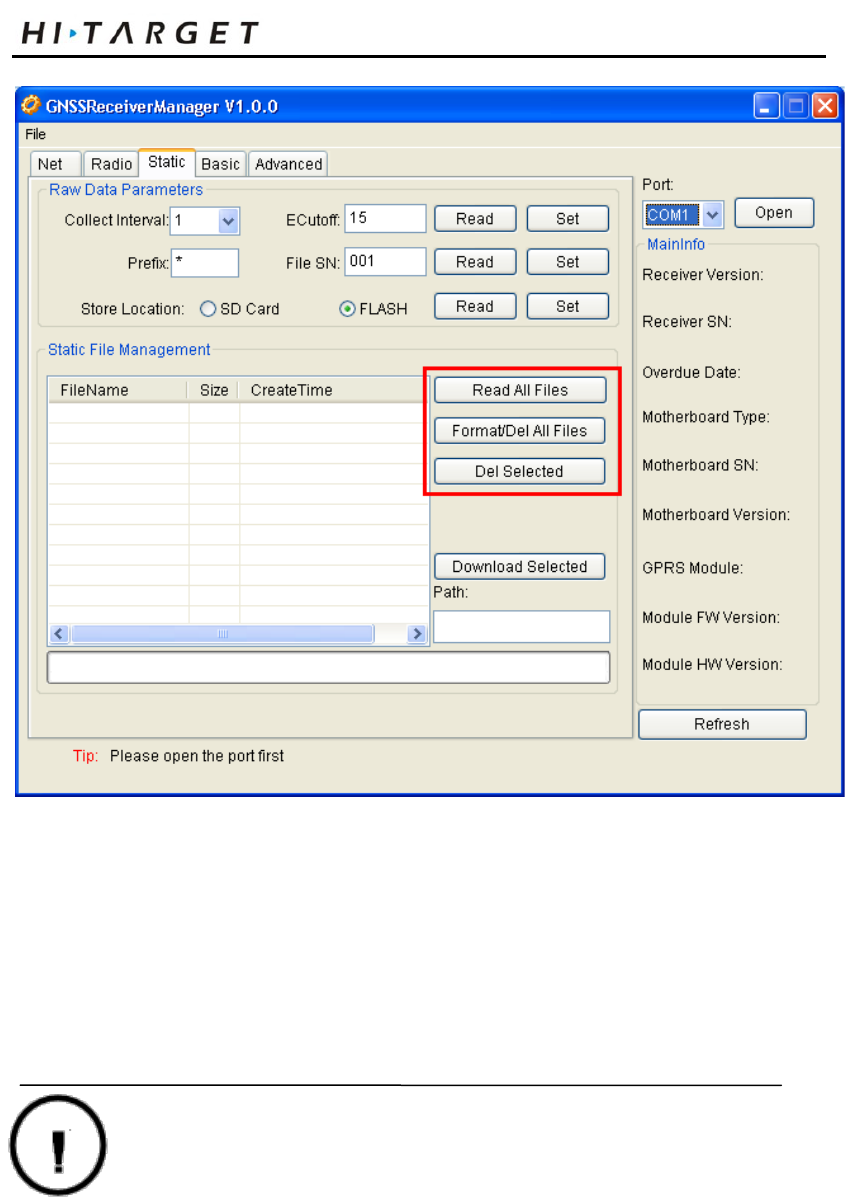Click the status text box below file list
Screen dimensions: 845x1201
click(328, 668)
